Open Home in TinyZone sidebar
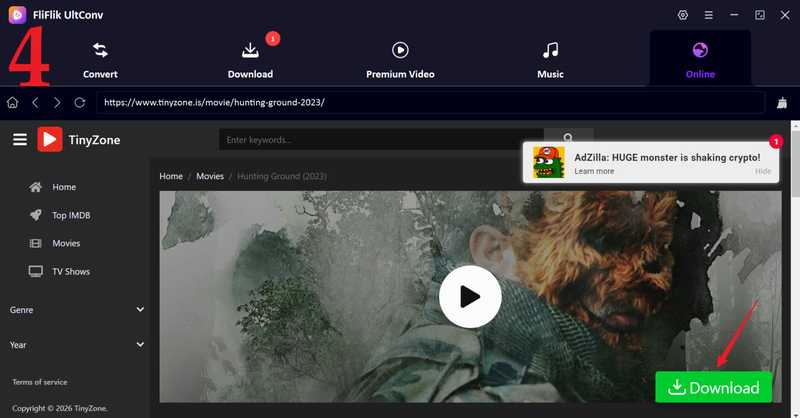Image resolution: width=800 pixels, height=418 pixels. click(64, 187)
